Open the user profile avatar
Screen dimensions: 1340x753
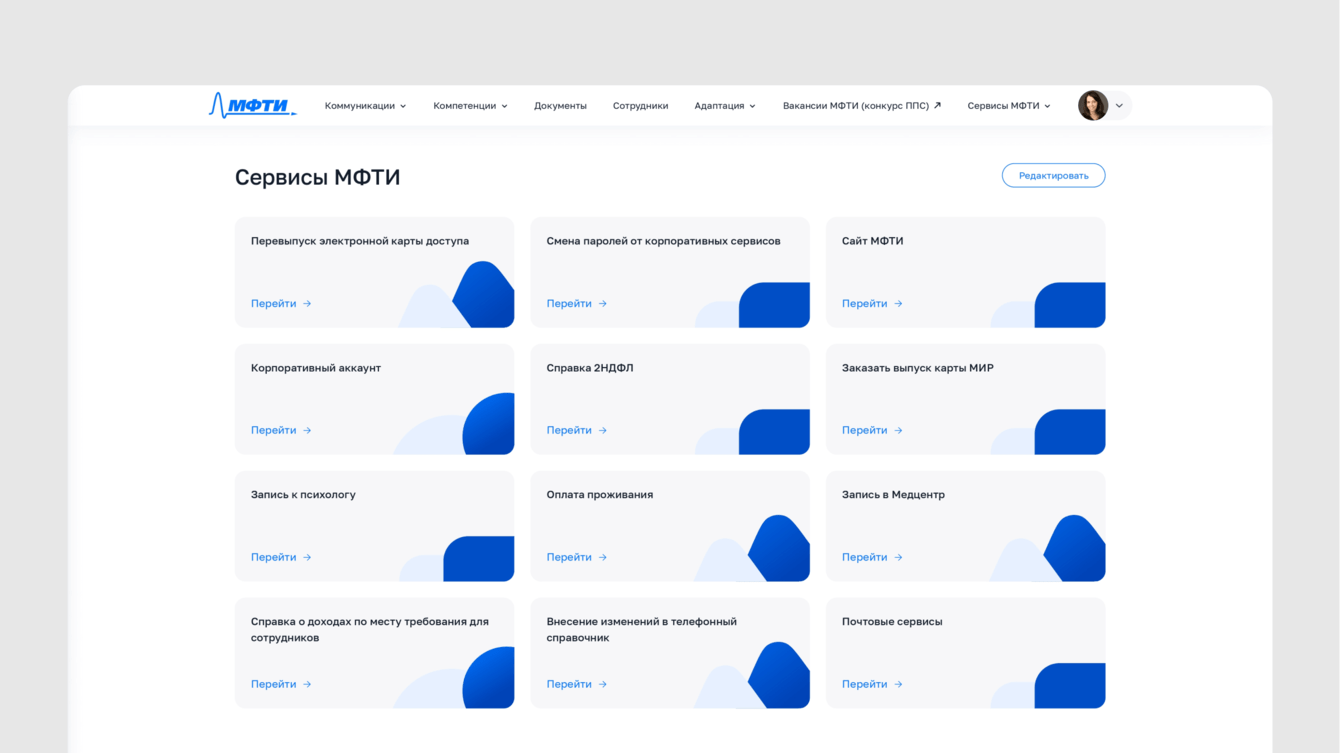point(1093,105)
